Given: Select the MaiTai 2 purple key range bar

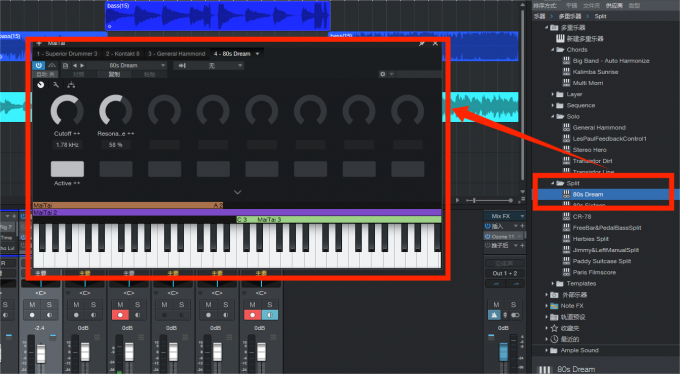Looking at the screenshot, I should pyautogui.click(x=237, y=213).
